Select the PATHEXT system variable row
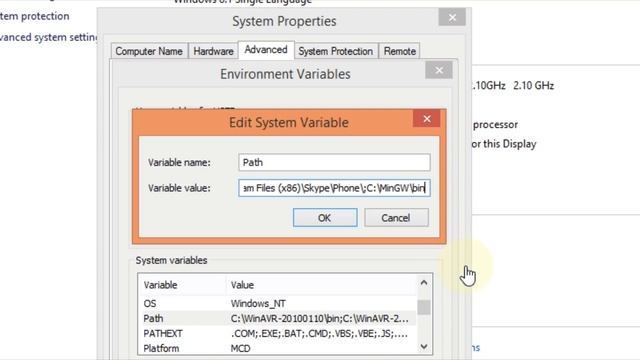This screenshot has height=360, width=640. click(278, 333)
